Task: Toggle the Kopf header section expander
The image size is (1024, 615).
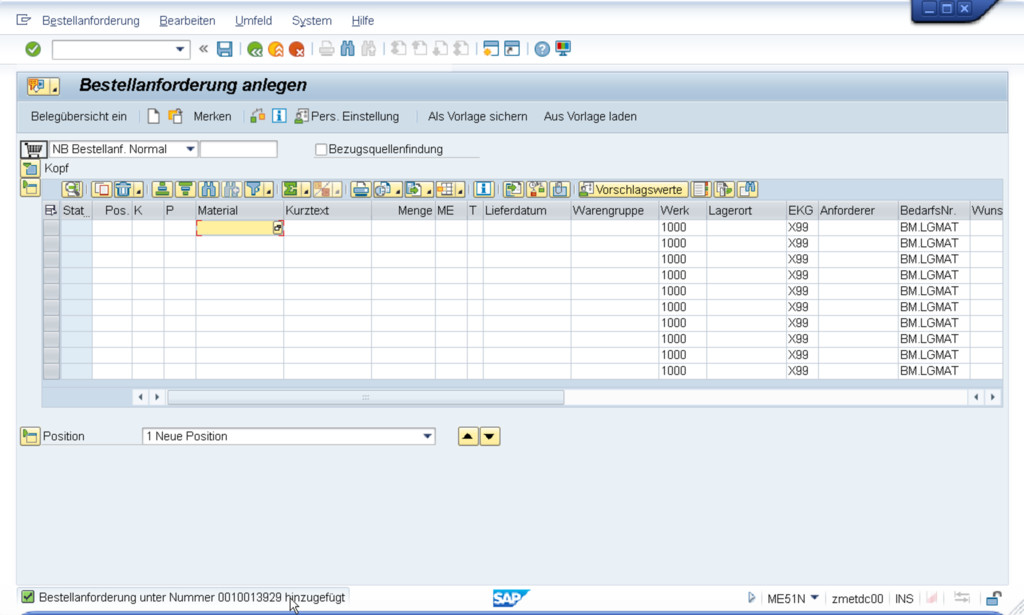Action: (29, 169)
